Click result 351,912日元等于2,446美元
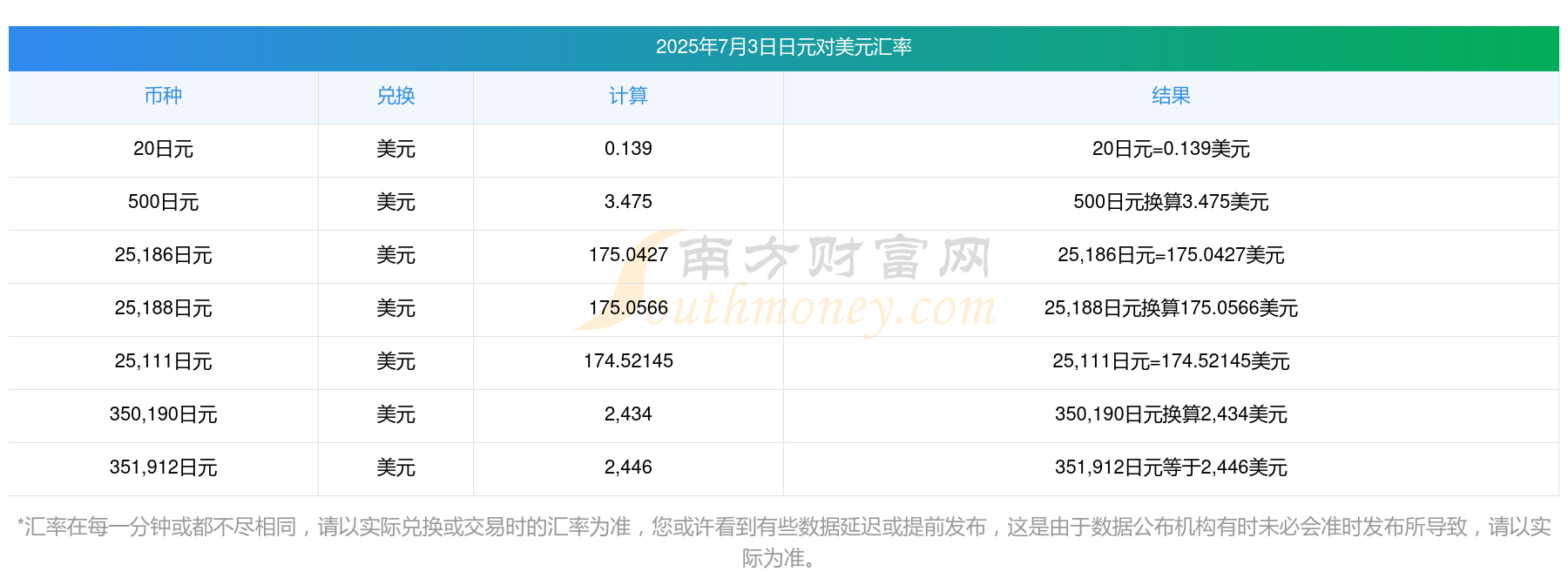Image resolution: width=1568 pixels, height=585 pixels. tap(1171, 467)
